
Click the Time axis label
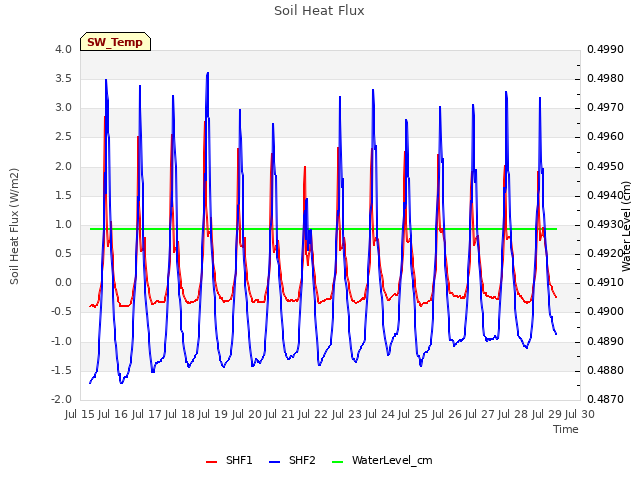click(566, 429)
